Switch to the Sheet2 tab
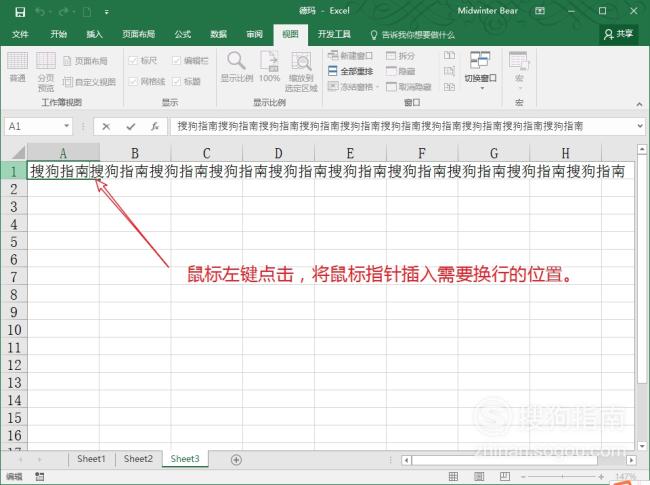The height and width of the screenshot is (485, 650). tap(138, 459)
